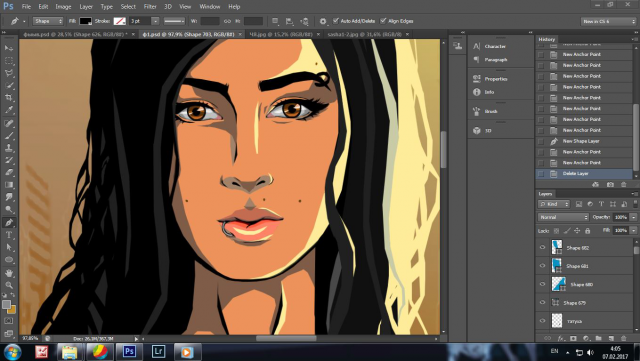Viewport: 640px width, 361px height.
Task: Select the Clone Stamp tool
Action: pyautogui.click(x=9, y=147)
